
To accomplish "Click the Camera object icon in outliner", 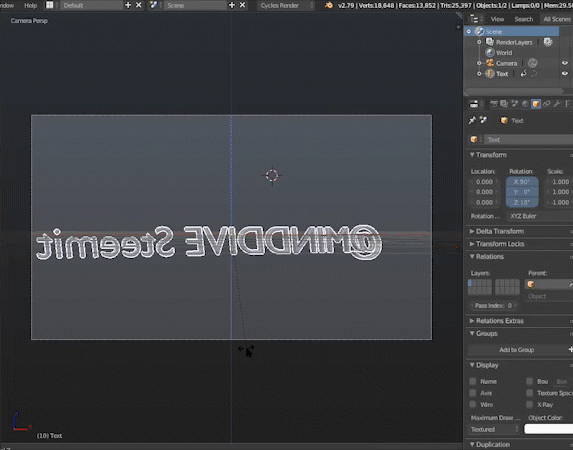I will click(x=490, y=63).
